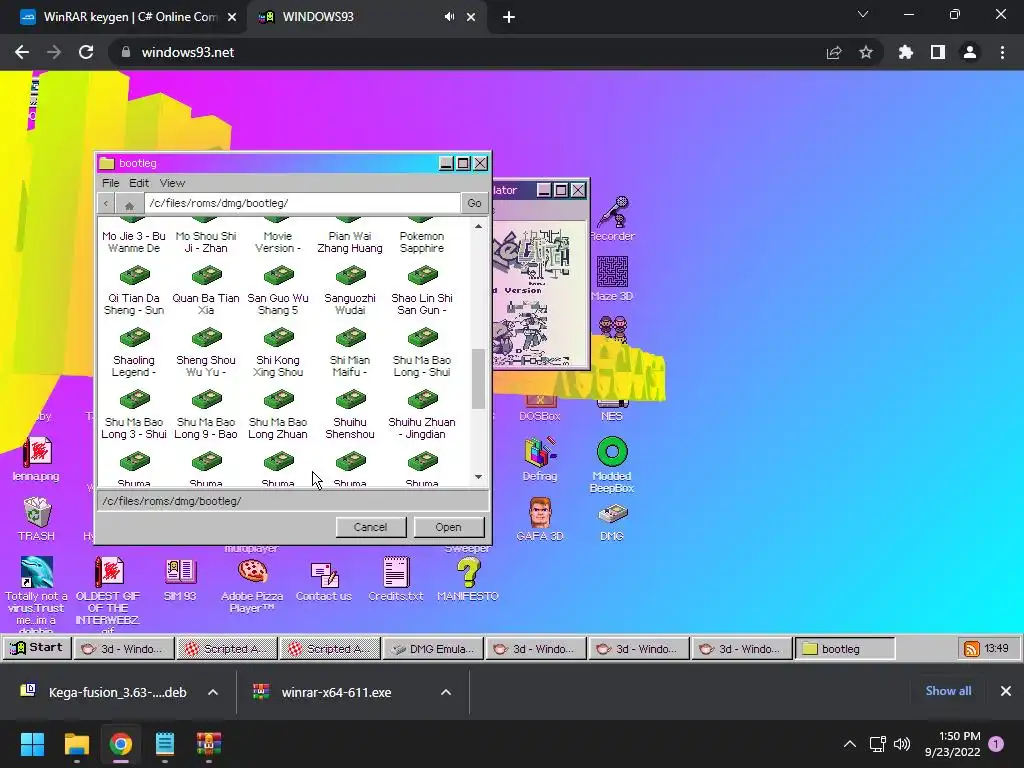Toggle the Chrome side panel
Screen dimensions: 1024x768
coord(938,52)
